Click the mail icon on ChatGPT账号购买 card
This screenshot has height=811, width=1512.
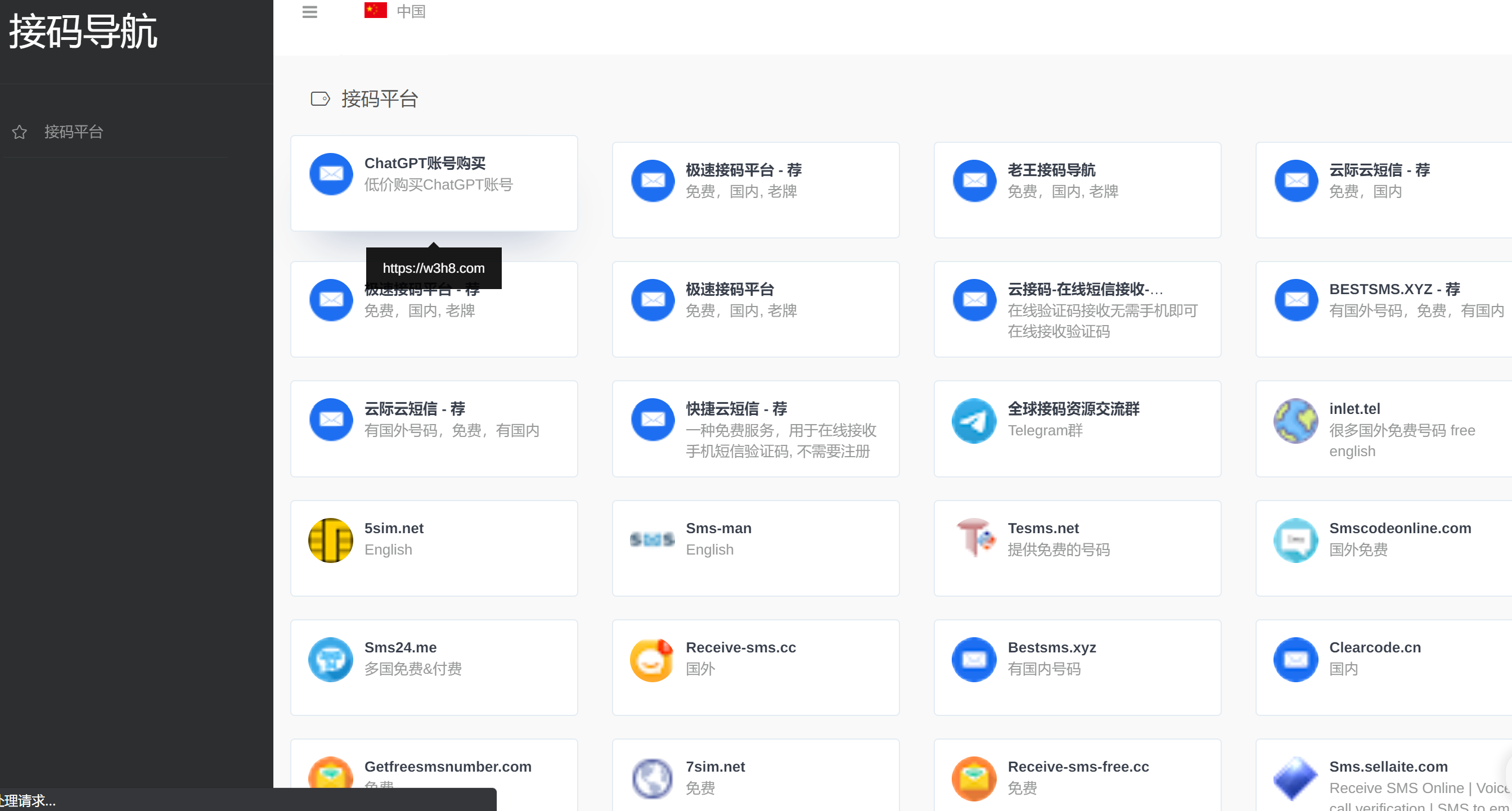click(x=331, y=174)
